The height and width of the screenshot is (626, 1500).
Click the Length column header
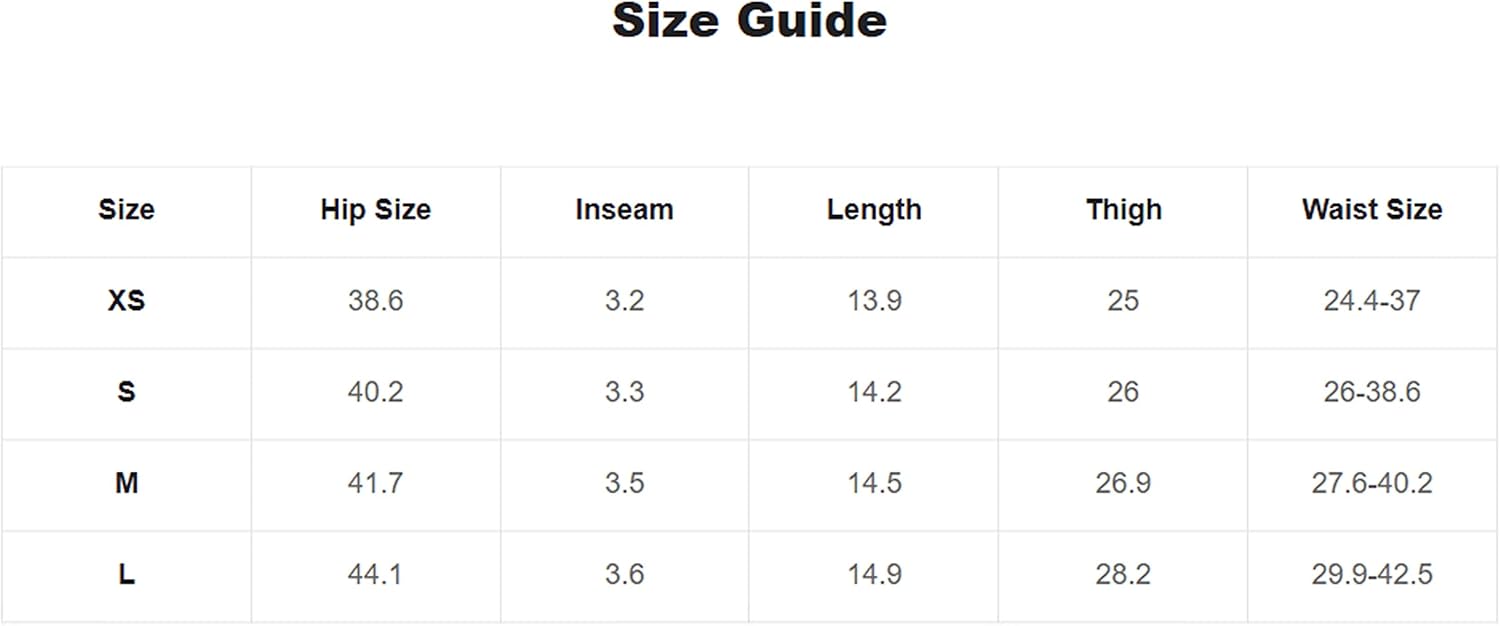click(874, 210)
